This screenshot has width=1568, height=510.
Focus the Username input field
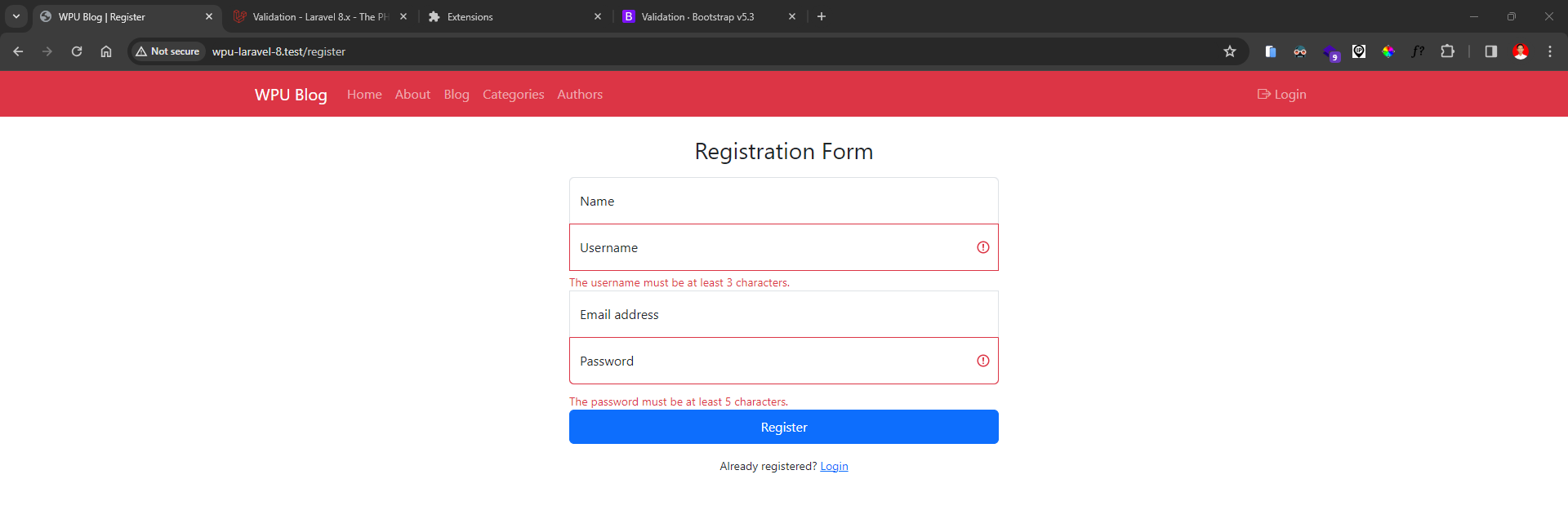(x=784, y=247)
